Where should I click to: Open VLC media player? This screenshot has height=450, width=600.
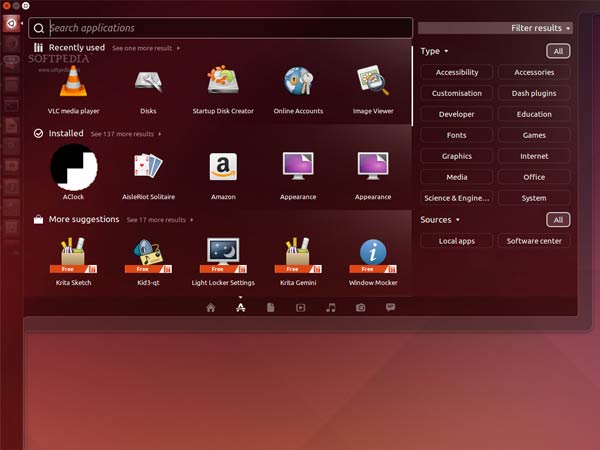click(x=73, y=81)
